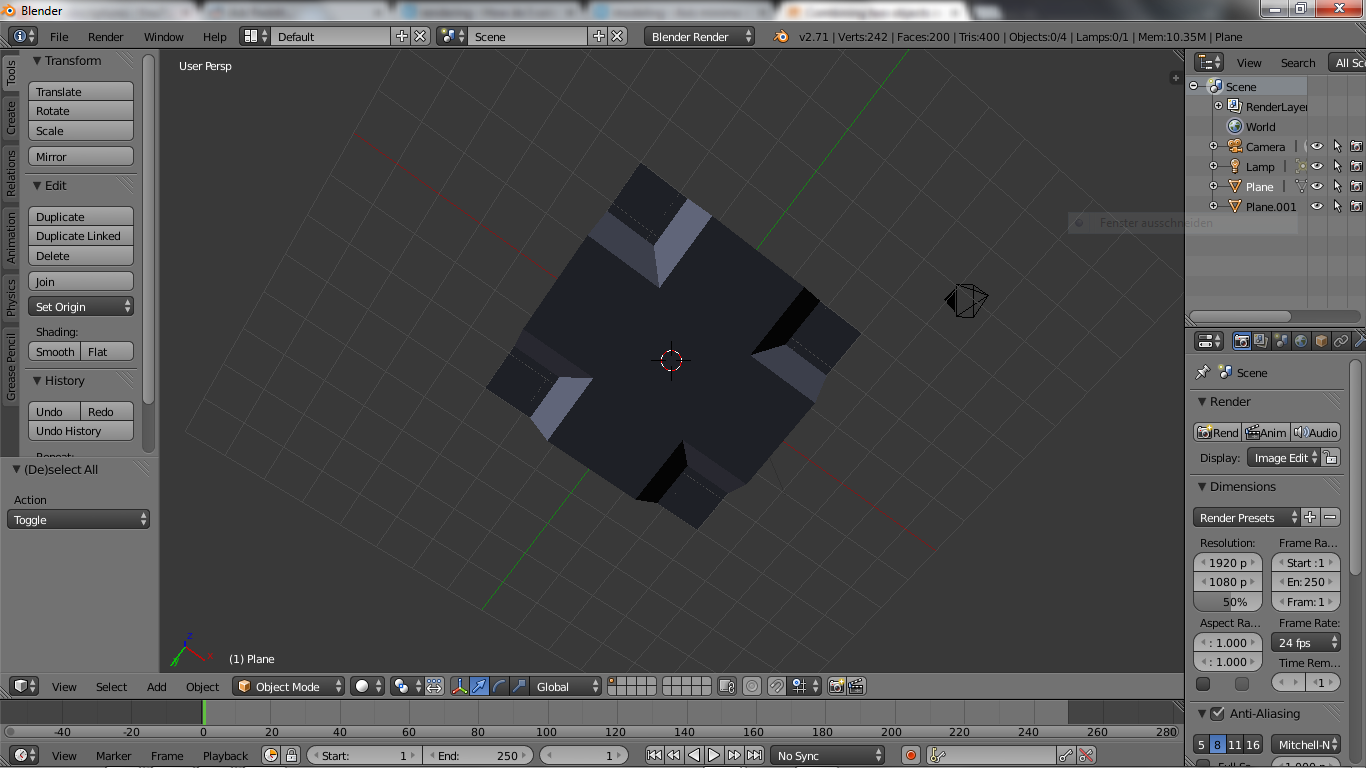
Task: Open the snap element type selector
Action: point(803,686)
